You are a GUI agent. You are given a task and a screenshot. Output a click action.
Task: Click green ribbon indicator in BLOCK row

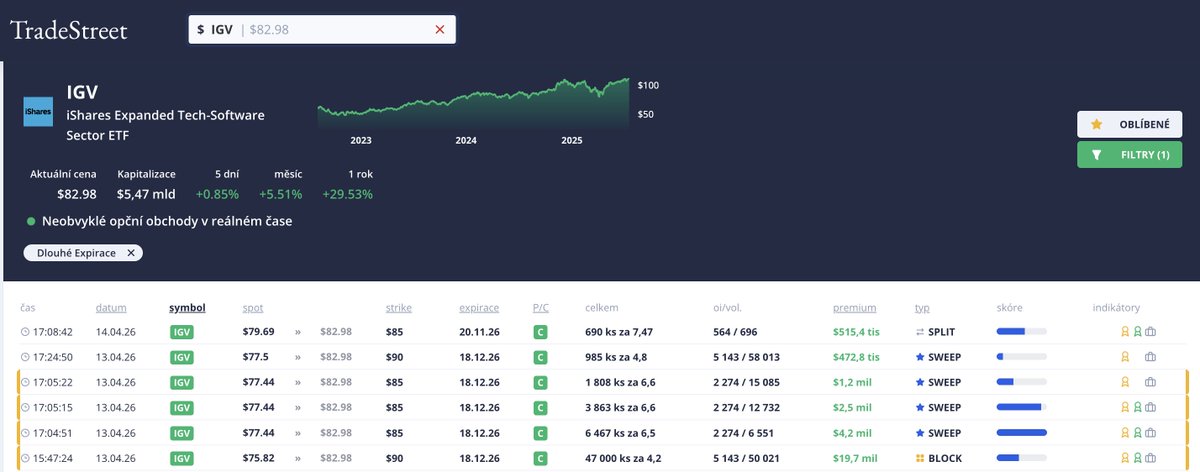(1137, 459)
